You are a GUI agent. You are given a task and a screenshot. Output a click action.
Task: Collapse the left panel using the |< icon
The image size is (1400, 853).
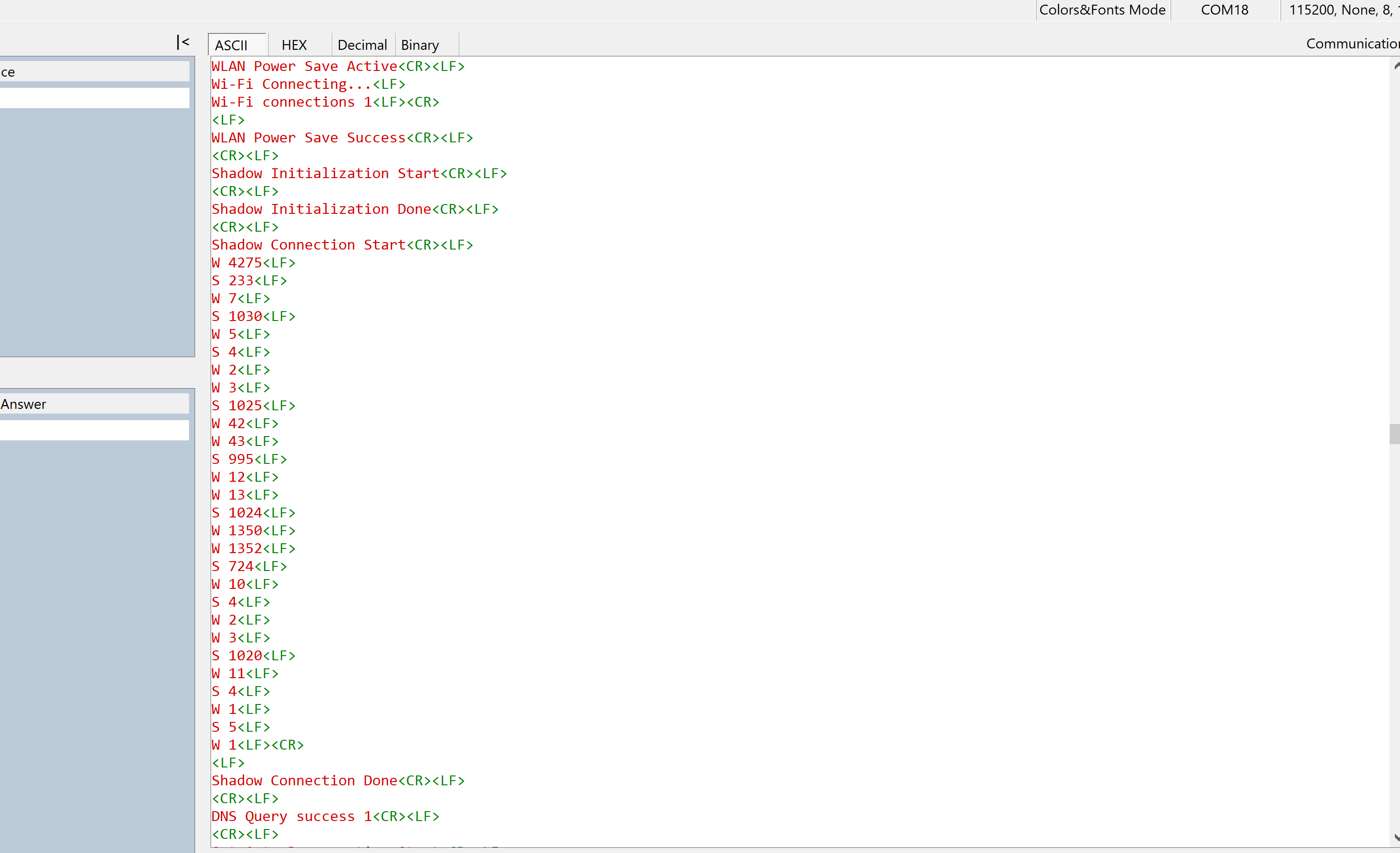click(x=182, y=42)
